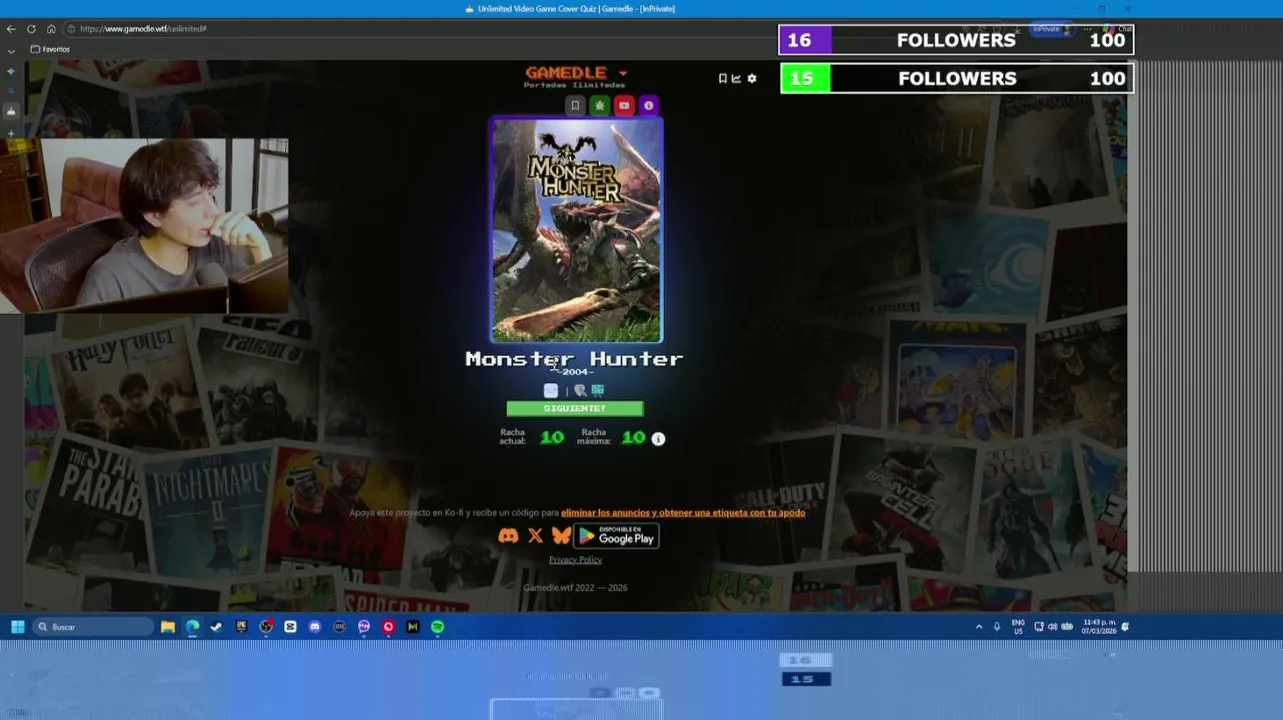1283x720 pixels.
Task: Open Microsoft Edge from the taskbar
Action: tap(192, 627)
